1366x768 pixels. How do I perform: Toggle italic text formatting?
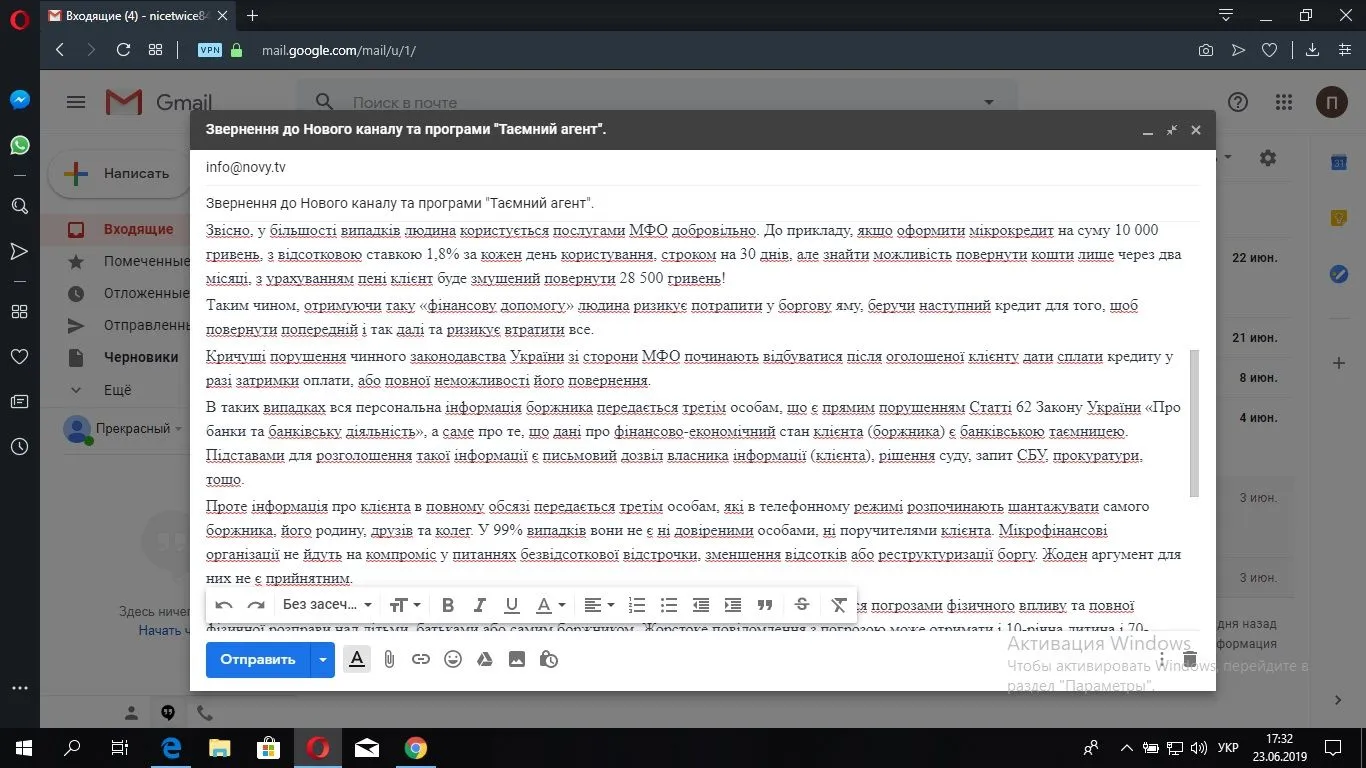coord(480,605)
